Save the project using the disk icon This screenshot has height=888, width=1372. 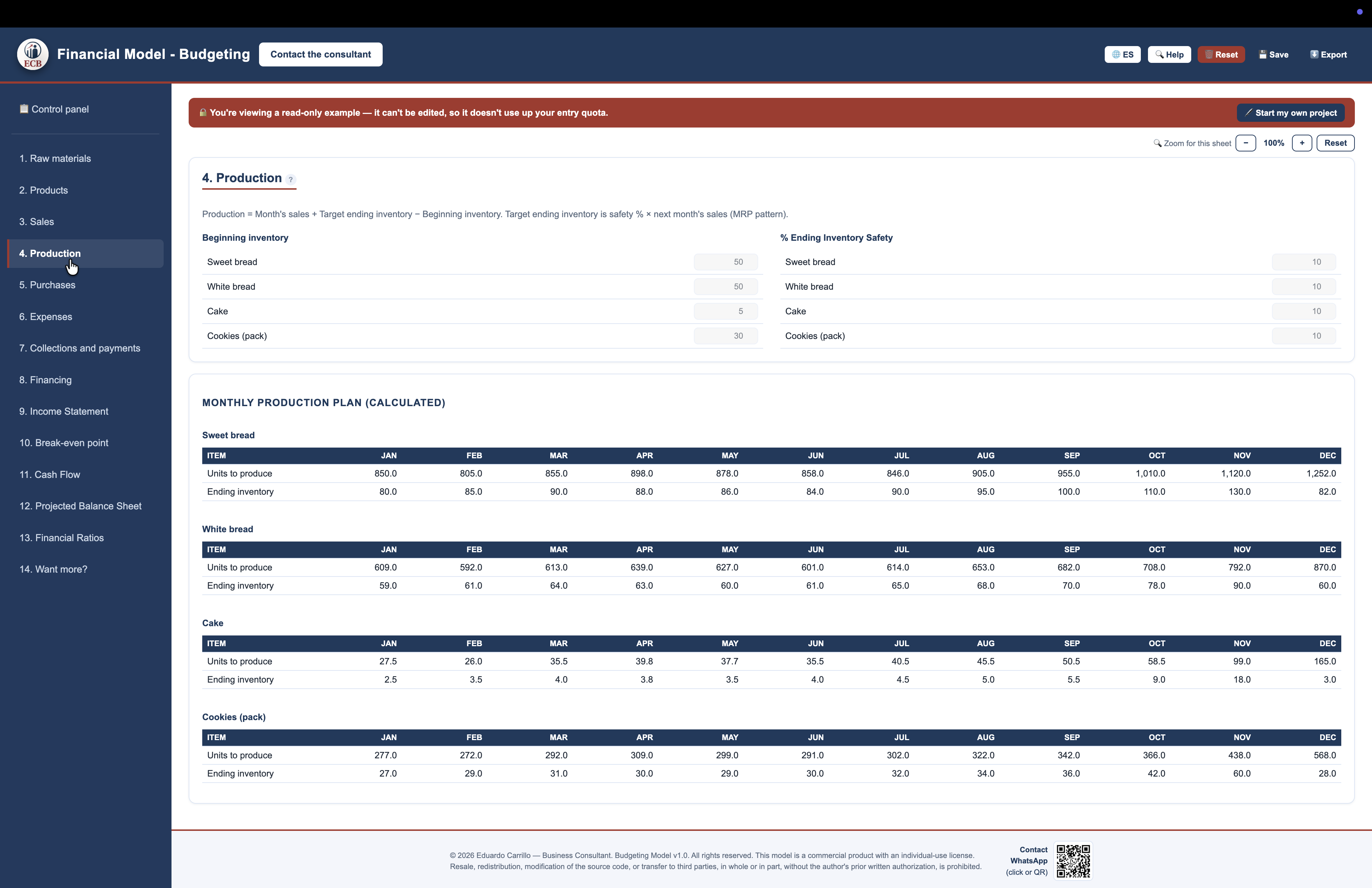pos(1273,55)
